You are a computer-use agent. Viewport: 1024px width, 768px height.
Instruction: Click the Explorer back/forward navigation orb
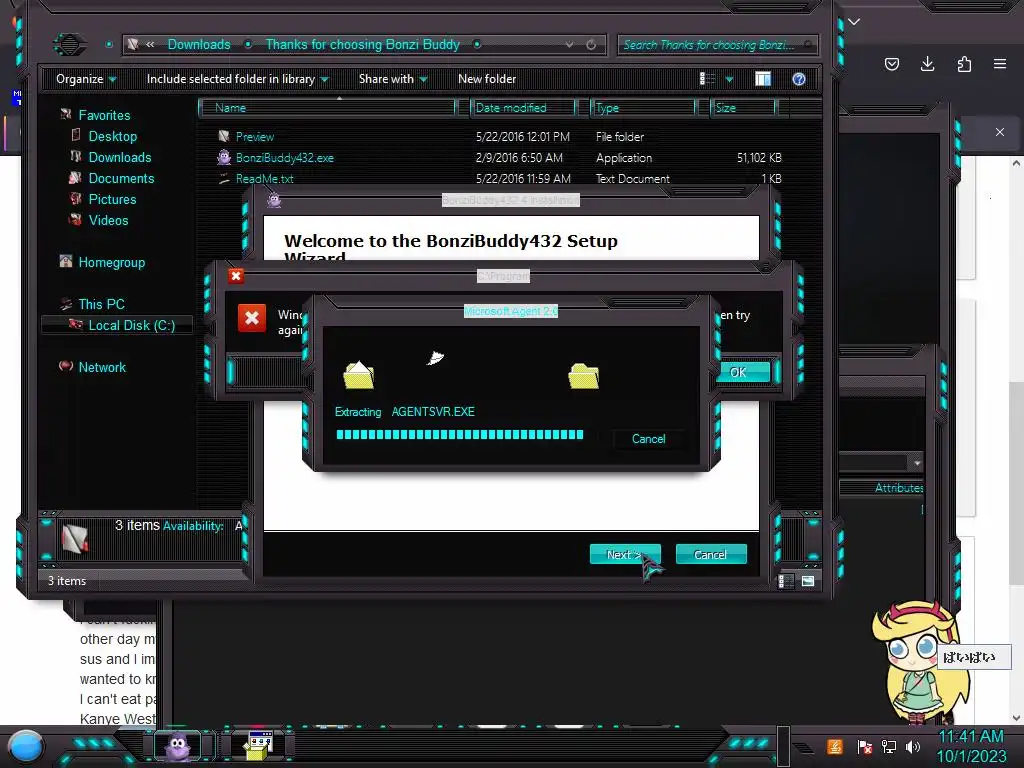tap(70, 44)
